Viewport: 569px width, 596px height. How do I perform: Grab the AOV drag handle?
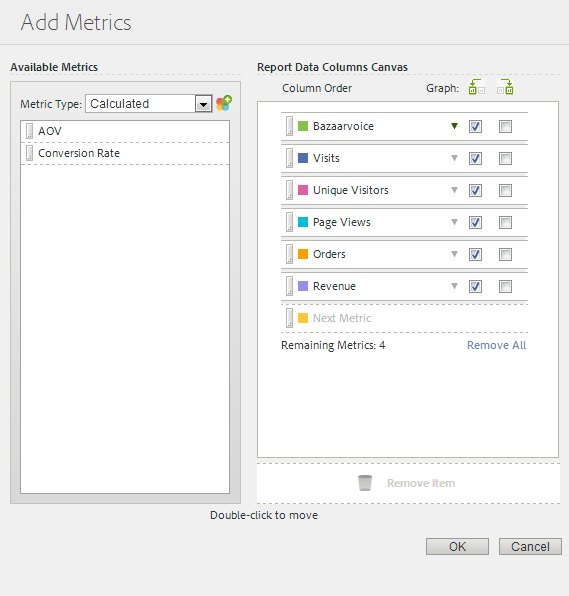point(29,131)
